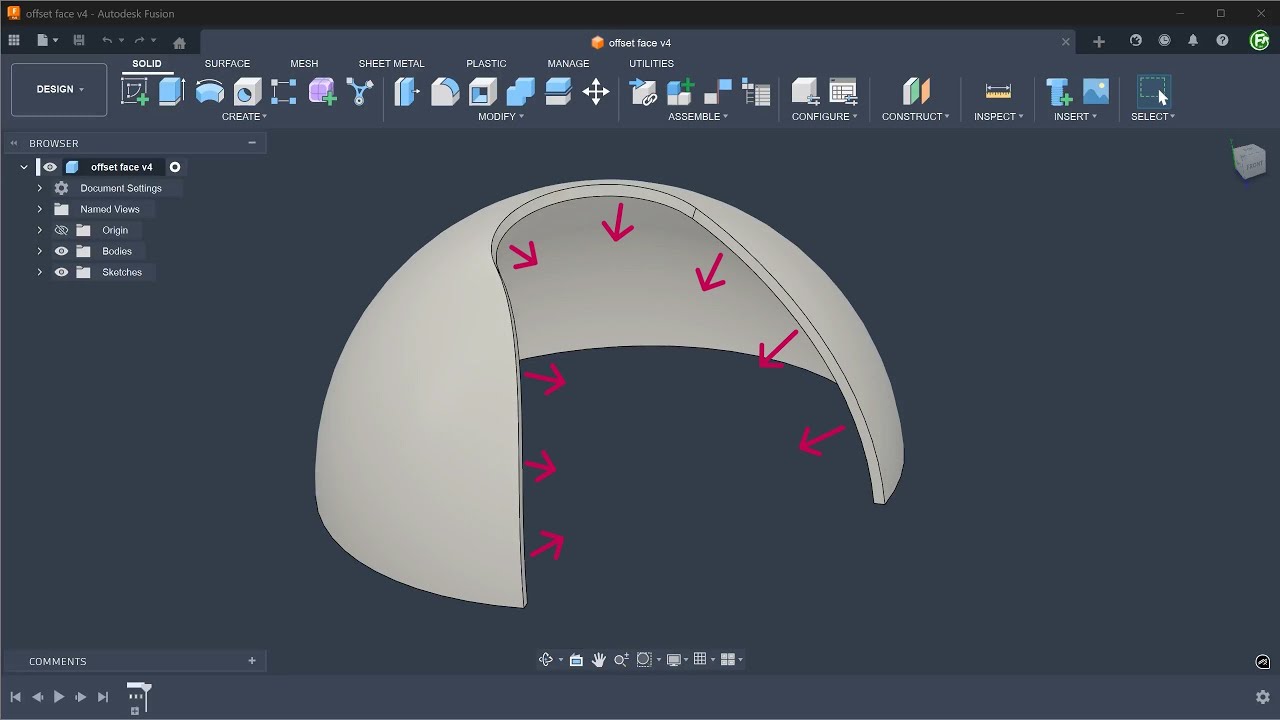Select the Measure tool

(x=998, y=92)
